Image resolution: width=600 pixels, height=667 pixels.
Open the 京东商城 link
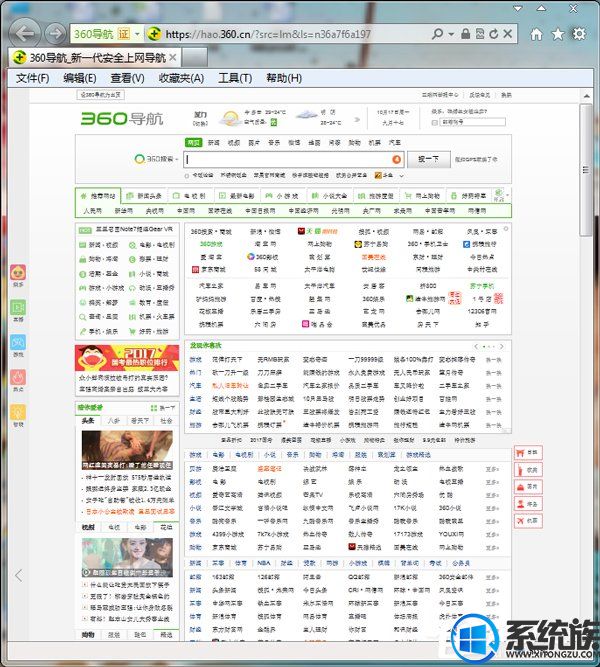click(x=211, y=269)
